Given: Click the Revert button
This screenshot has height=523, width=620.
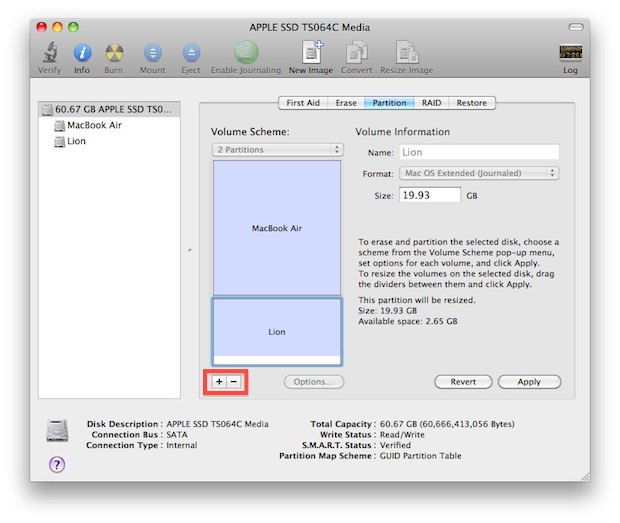Looking at the screenshot, I should point(463,382).
